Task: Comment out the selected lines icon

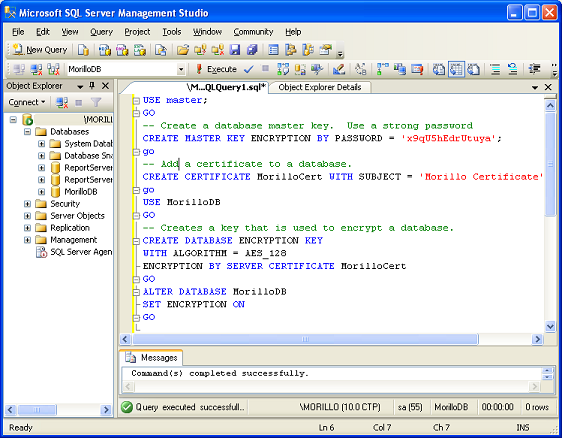Action: 495,69
